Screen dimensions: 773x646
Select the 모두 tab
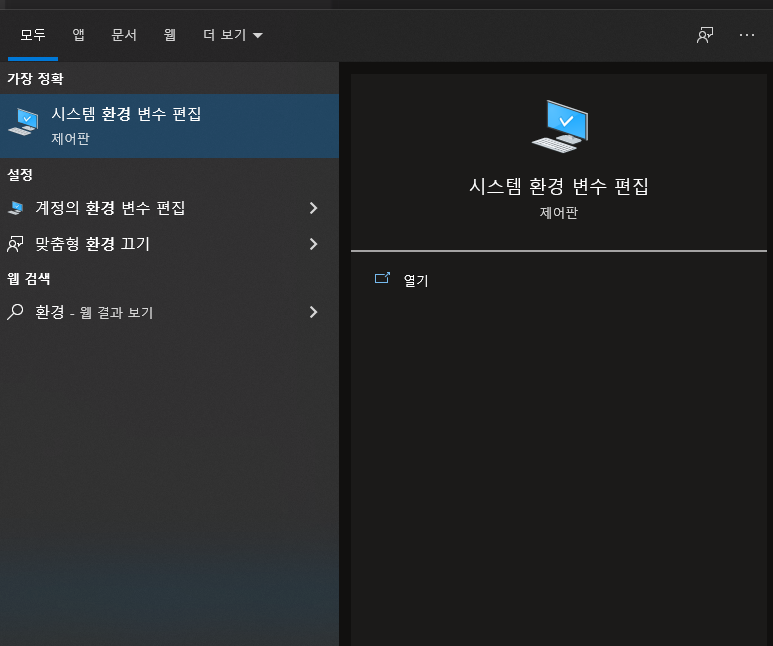(x=33, y=35)
